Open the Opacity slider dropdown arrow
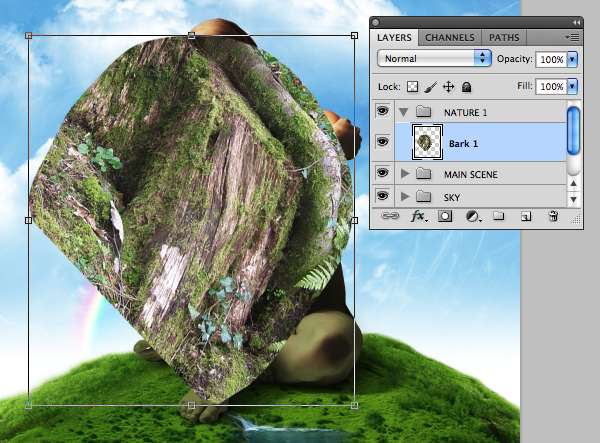This screenshot has height=443, width=600. [x=572, y=59]
